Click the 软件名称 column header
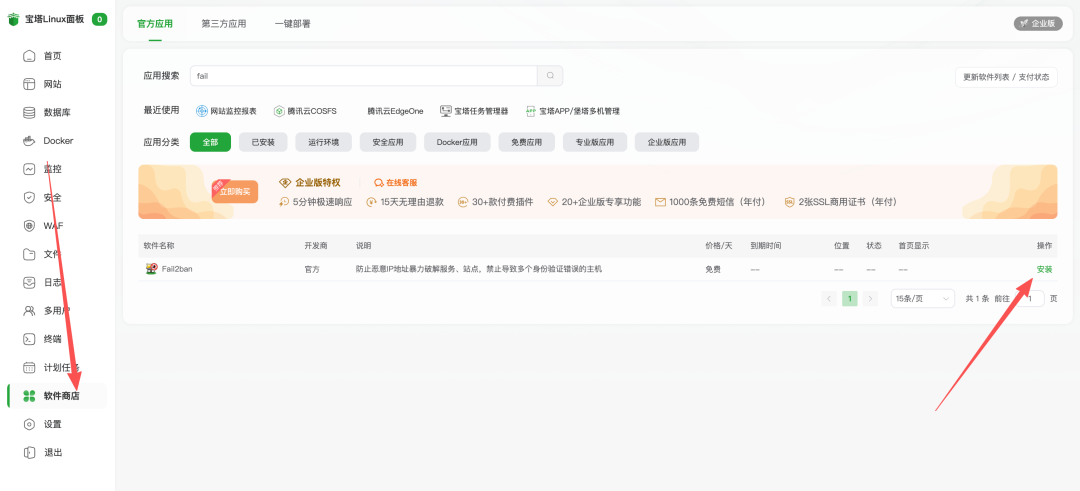The height and width of the screenshot is (491, 1080). coord(160,246)
